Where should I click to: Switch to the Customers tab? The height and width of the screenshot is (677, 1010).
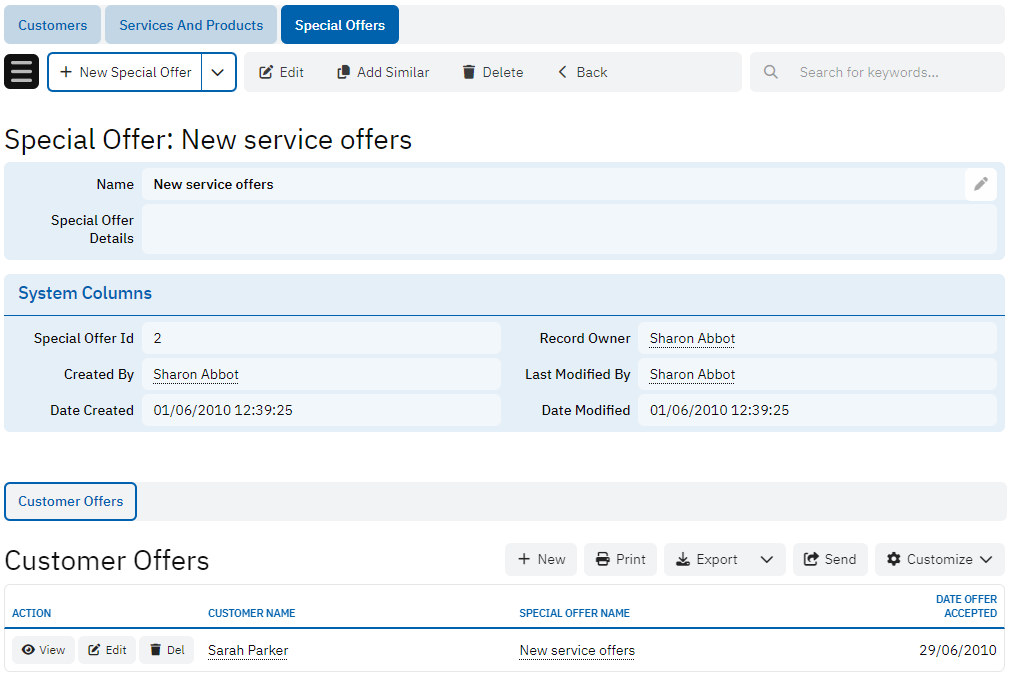53,25
